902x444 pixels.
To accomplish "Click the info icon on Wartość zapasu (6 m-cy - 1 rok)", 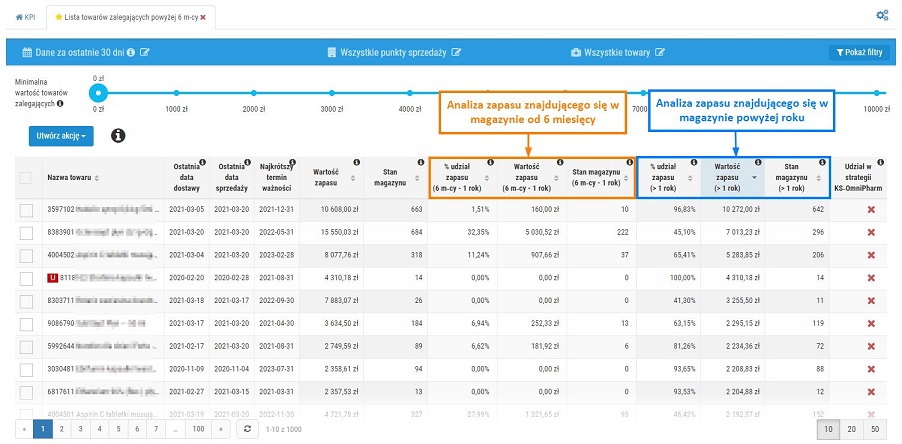I will pos(560,162).
